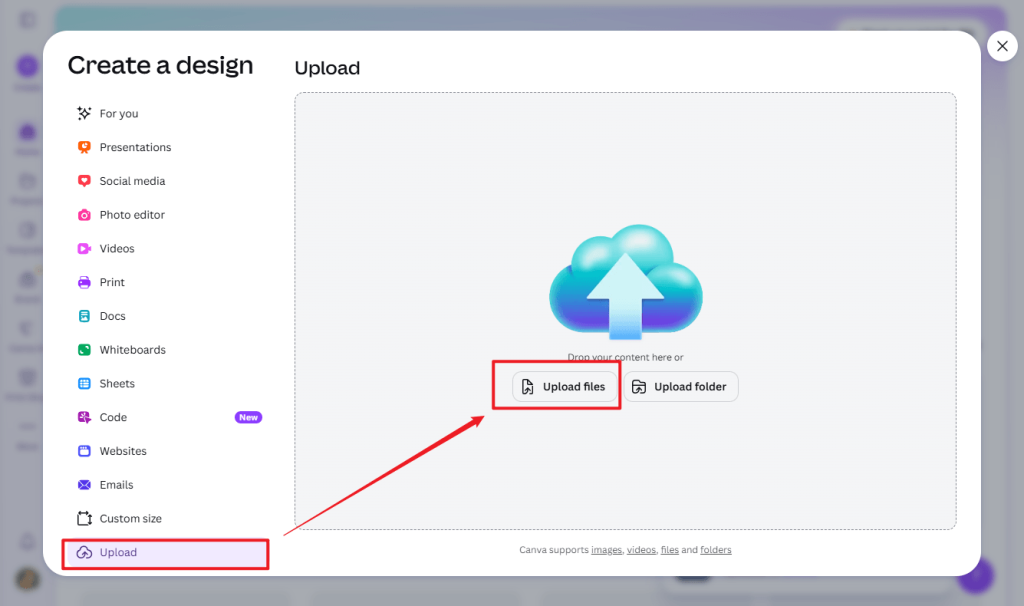
Task: Click the New badge beside Code
Action: coord(248,417)
